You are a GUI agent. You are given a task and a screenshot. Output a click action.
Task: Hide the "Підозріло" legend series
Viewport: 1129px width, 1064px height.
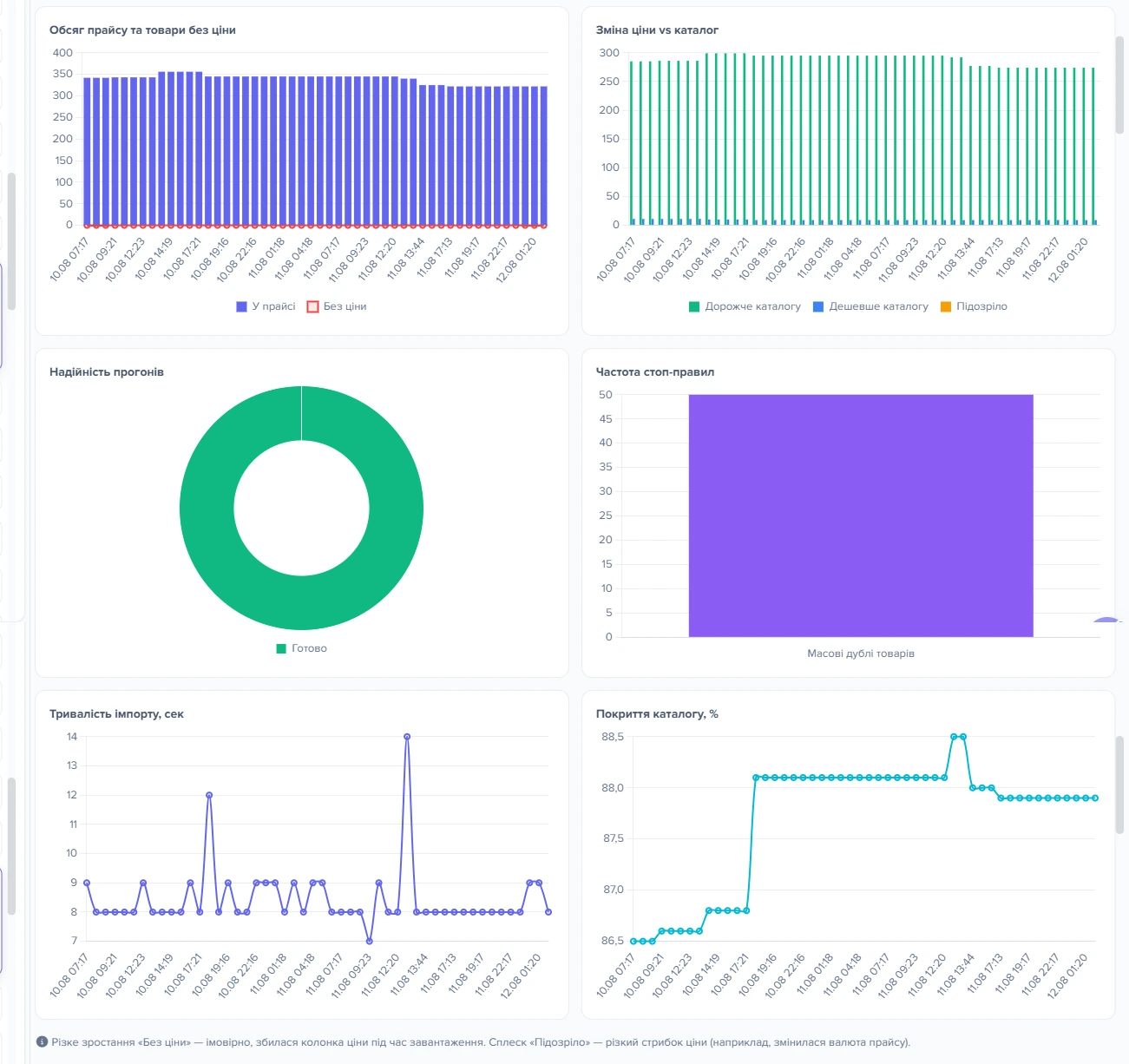point(974,306)
